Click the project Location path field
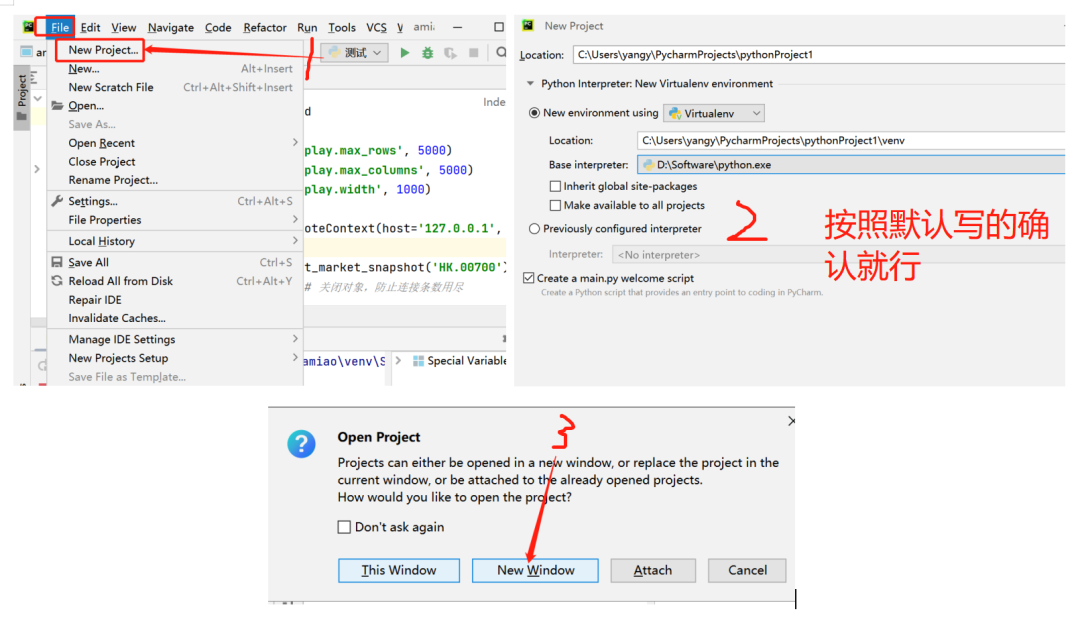1080x638 pixels. point(819,54)
